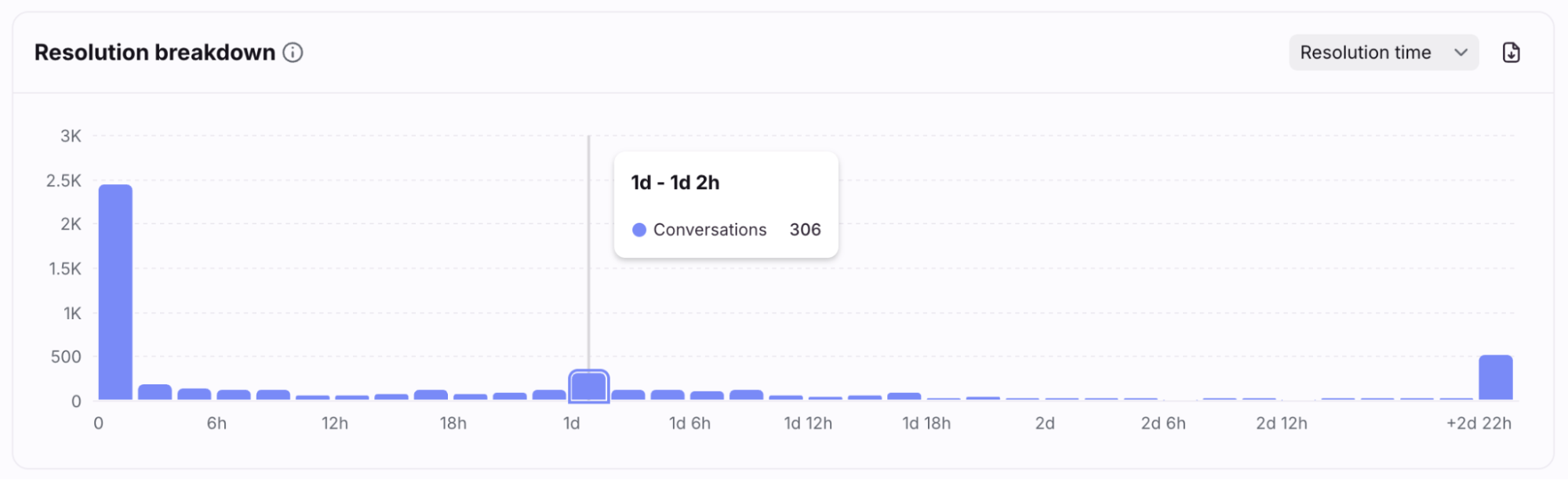The image size is (1568, 480).
Task: Click the tooltip heading 1d - 1d 2h
Action: coord(675,183)
